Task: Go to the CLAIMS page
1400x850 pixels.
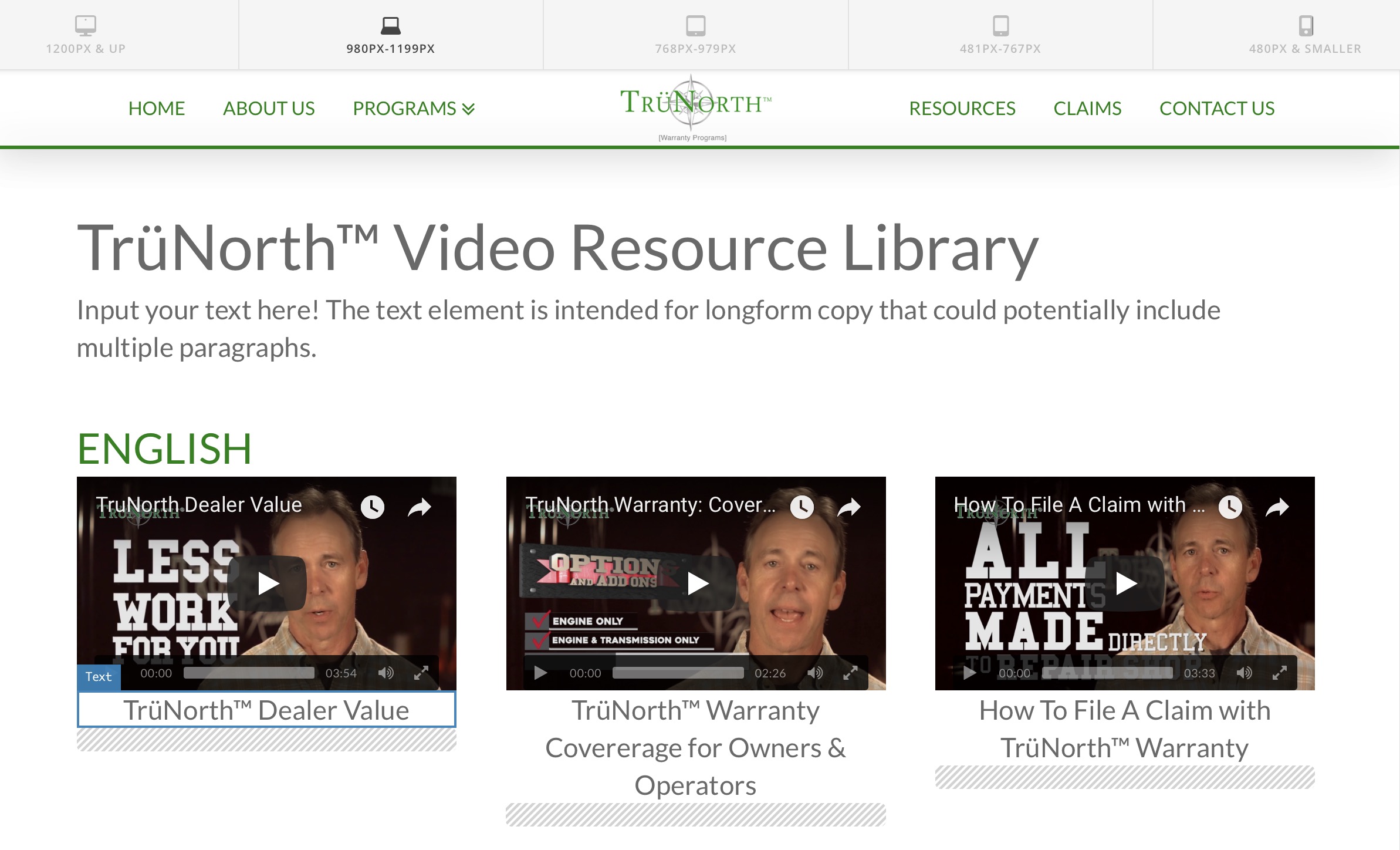Action: tap(1087, 109)
